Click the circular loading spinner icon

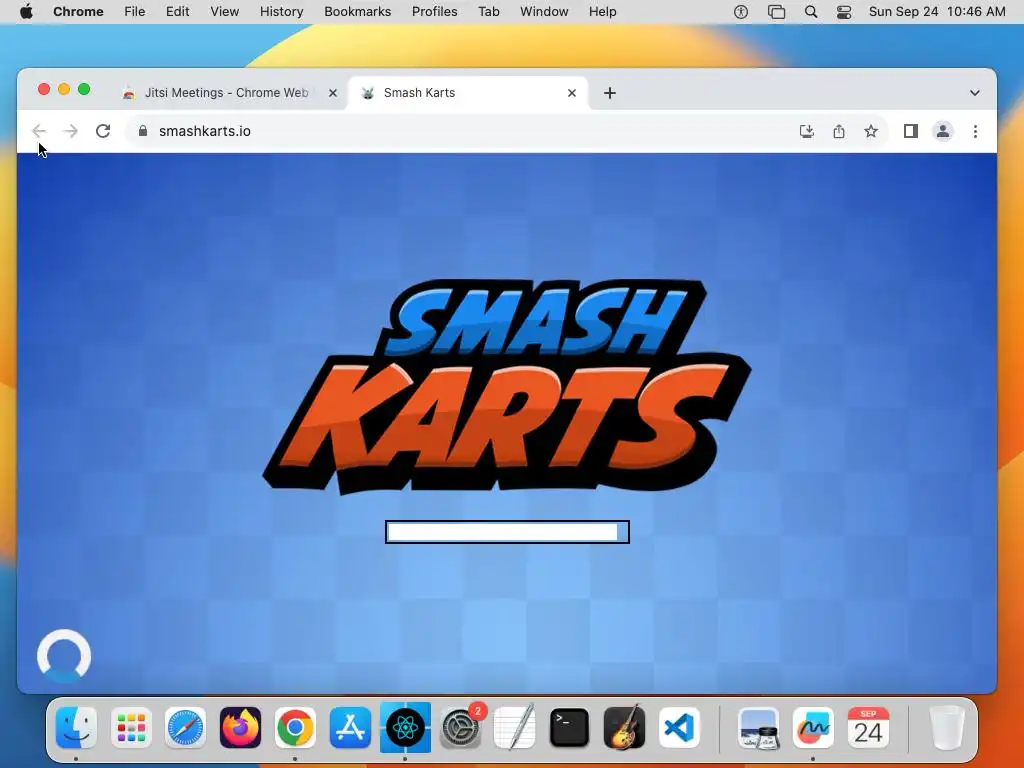[x=64, y=656]
